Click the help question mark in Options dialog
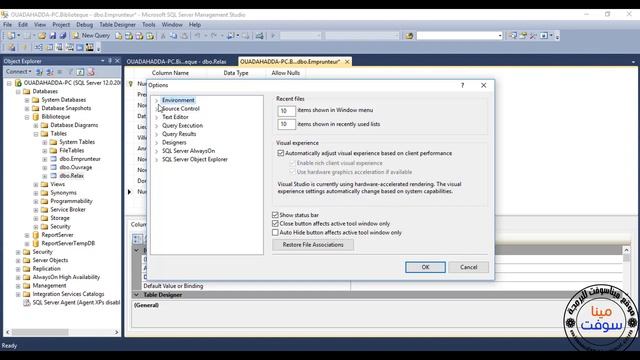The height and width of the screenshot is (360, 640). (x=462, y=85)
